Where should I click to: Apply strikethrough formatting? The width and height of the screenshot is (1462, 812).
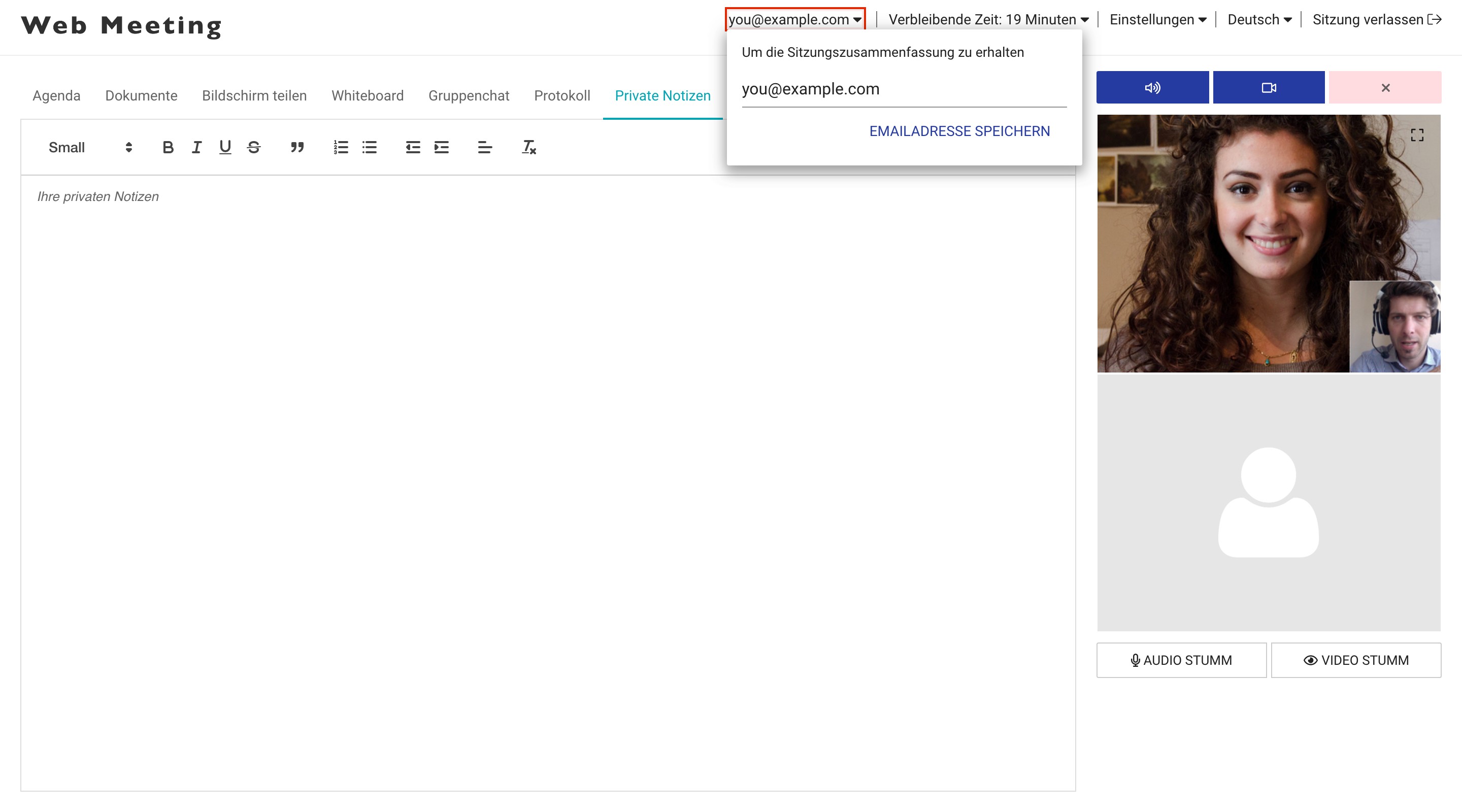click(254, 148)
